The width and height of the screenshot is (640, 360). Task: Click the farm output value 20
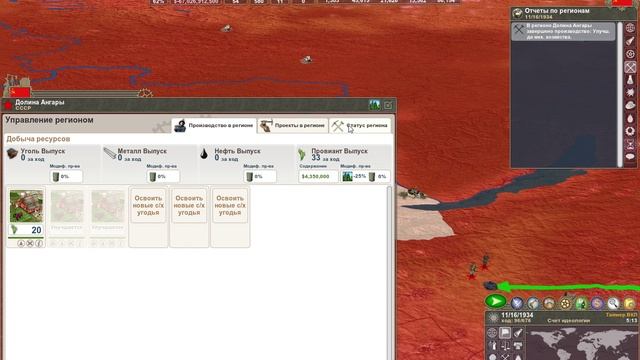tap(26, 230)
